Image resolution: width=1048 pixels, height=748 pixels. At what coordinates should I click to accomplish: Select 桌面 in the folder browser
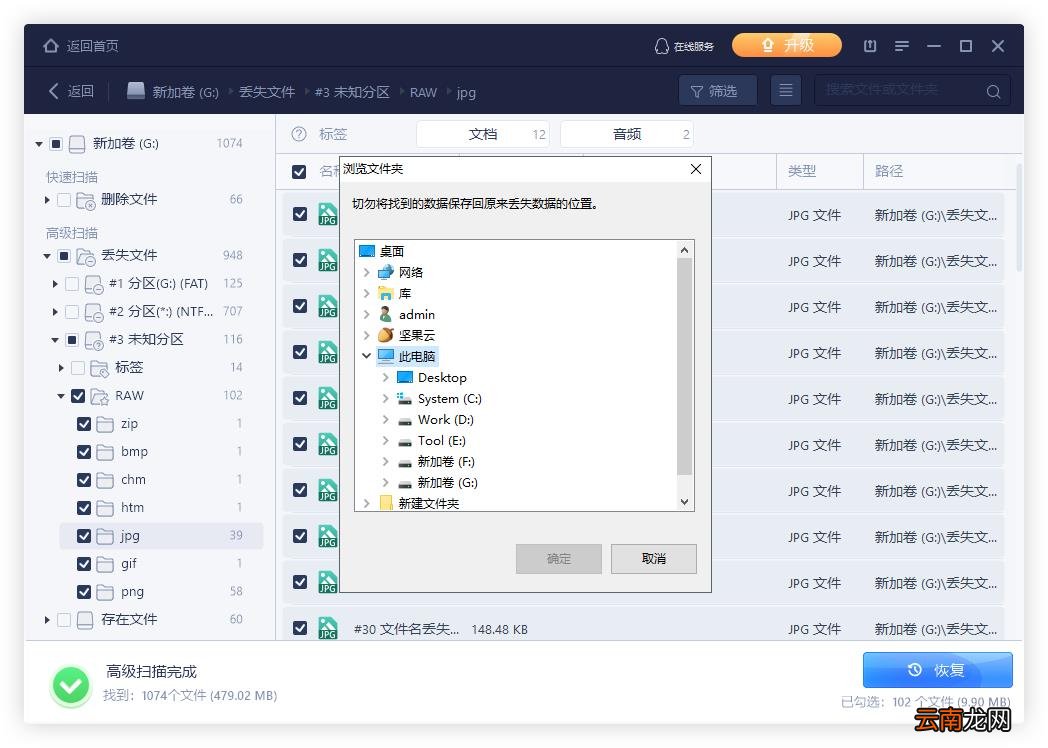pos(392,251)
